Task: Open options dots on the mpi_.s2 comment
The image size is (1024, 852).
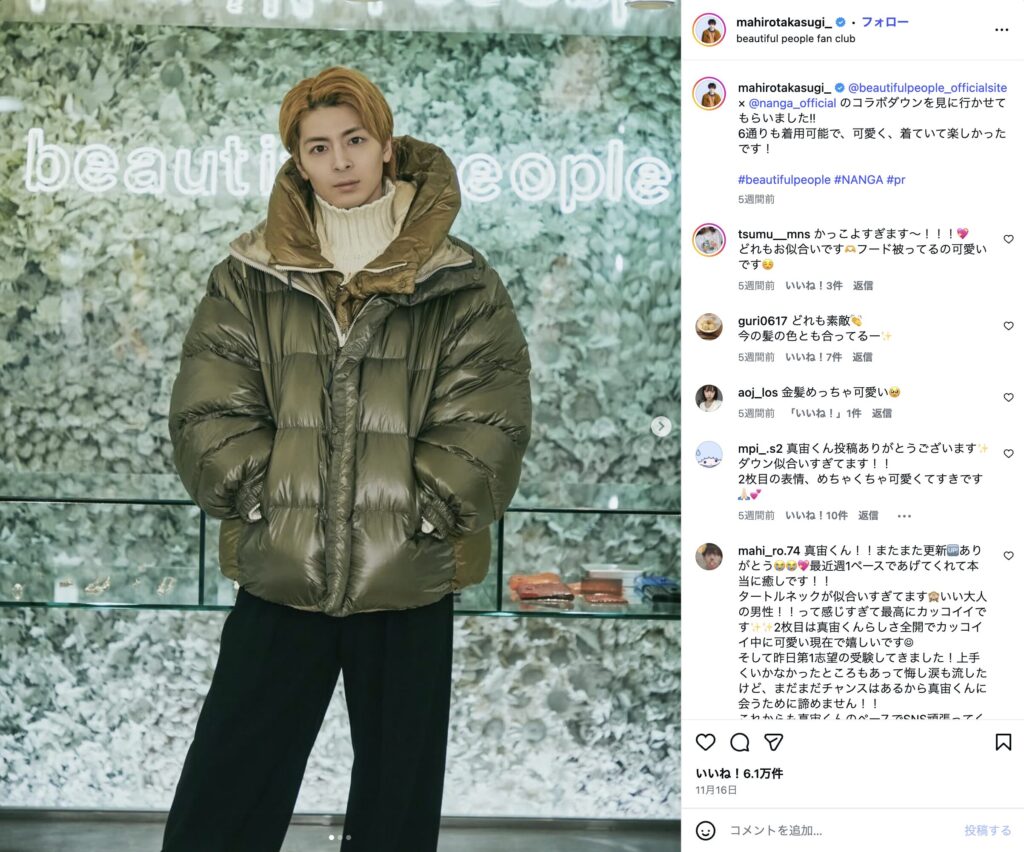Action: click(904, 516)
